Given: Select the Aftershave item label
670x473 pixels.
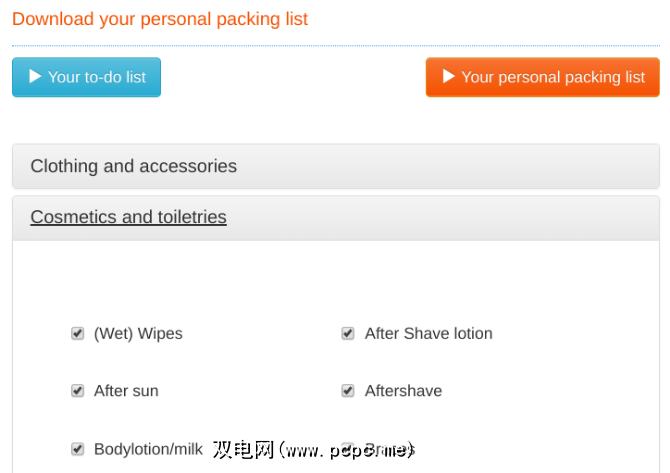Looking at the screenshot, I should pos(403,391).
